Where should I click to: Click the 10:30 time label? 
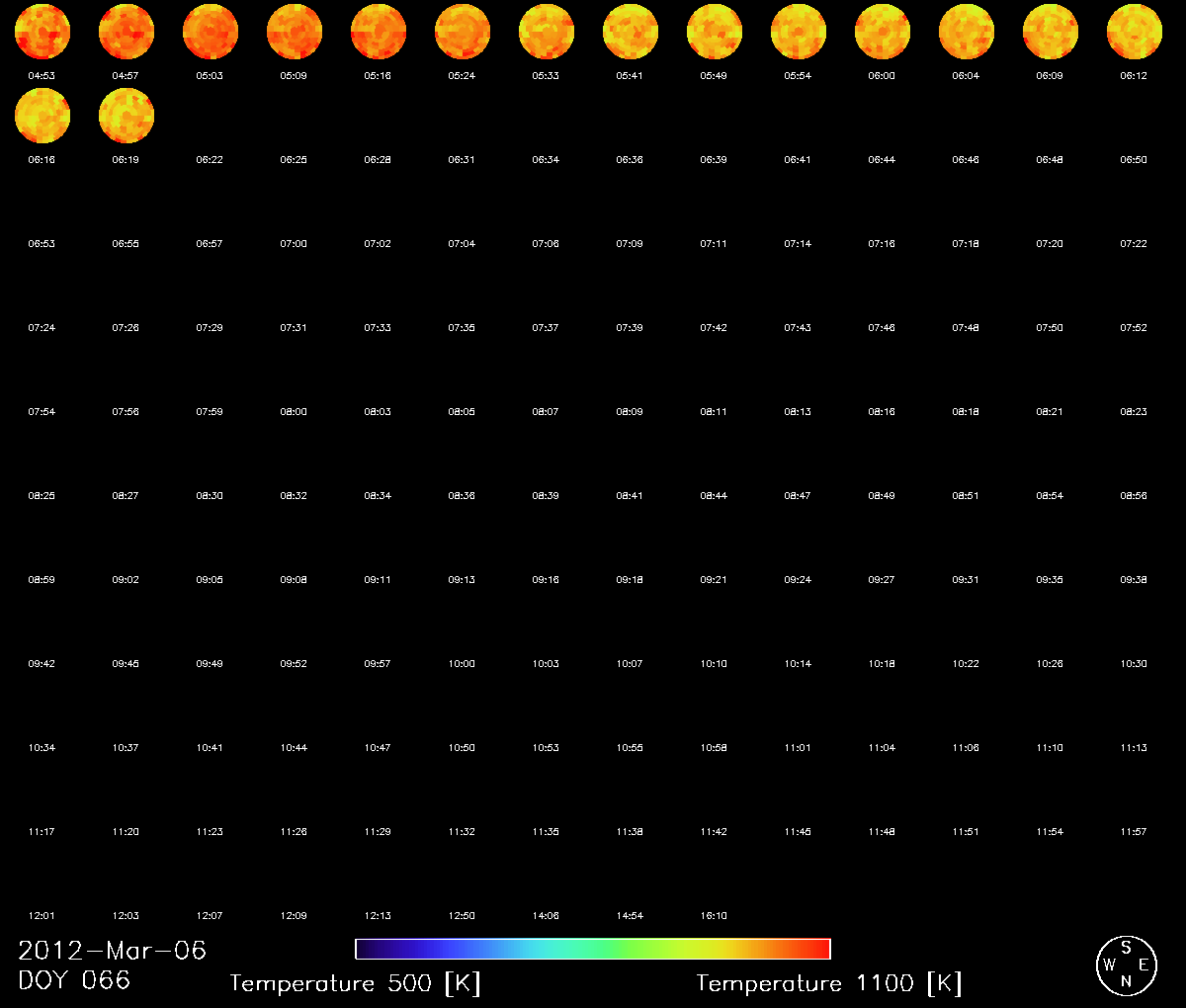pyautogui.click(x=1134, y=664)
